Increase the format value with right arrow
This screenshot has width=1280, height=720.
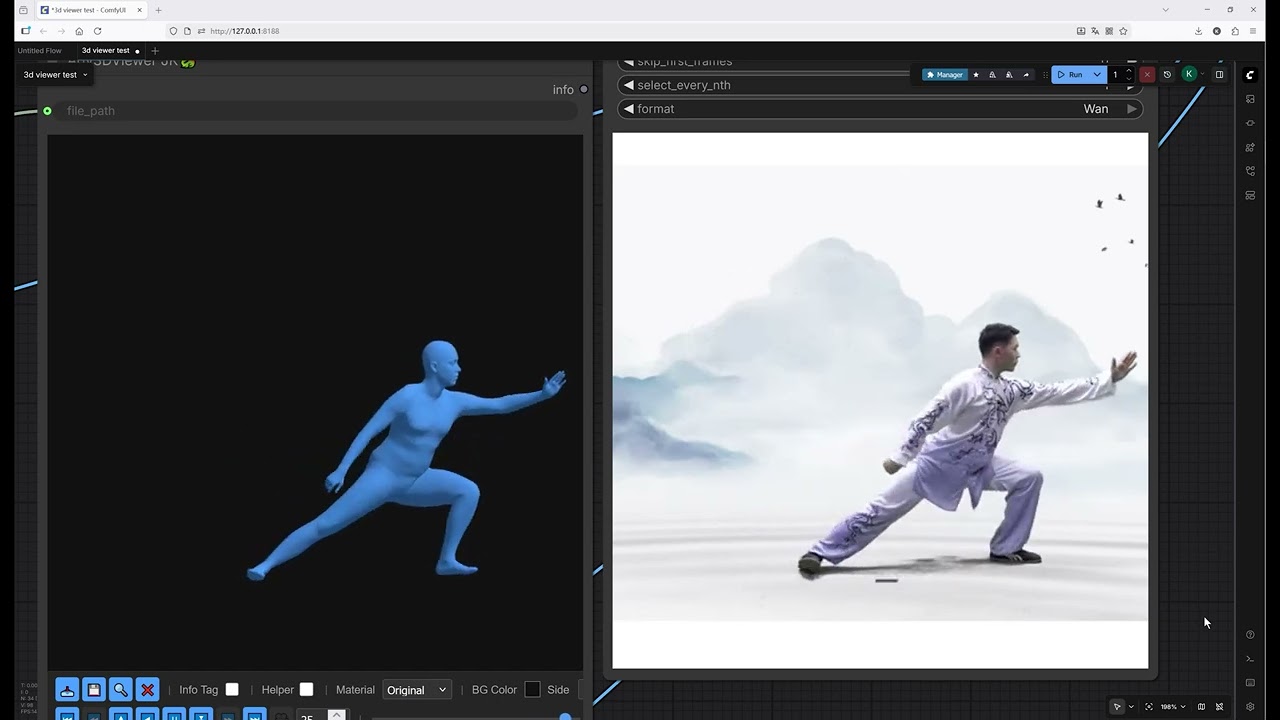pyautogui.click(x=1132, y=109)
